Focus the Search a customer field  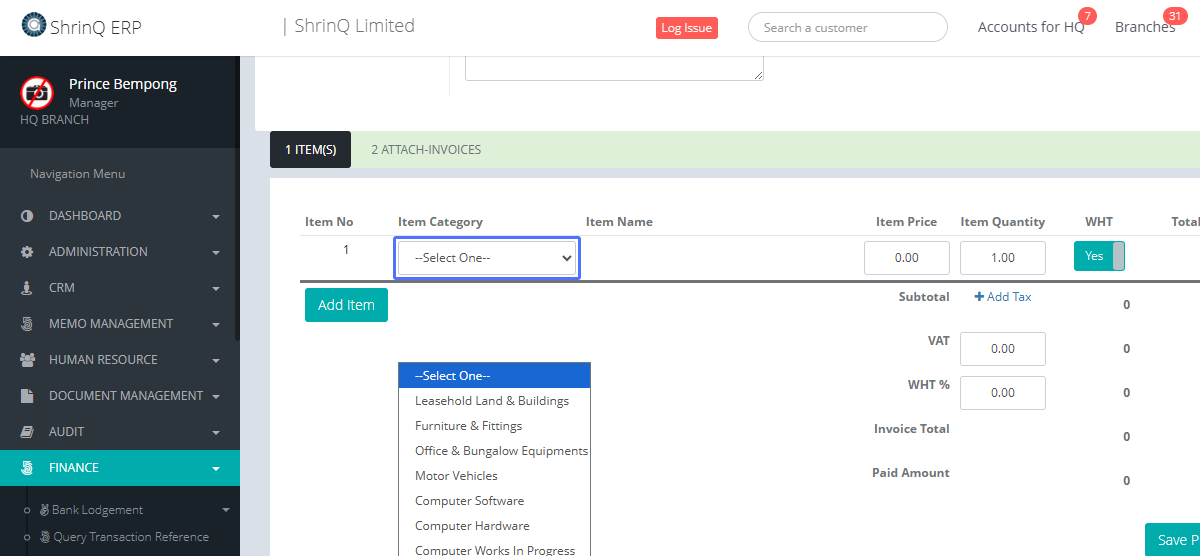point(847,28)
